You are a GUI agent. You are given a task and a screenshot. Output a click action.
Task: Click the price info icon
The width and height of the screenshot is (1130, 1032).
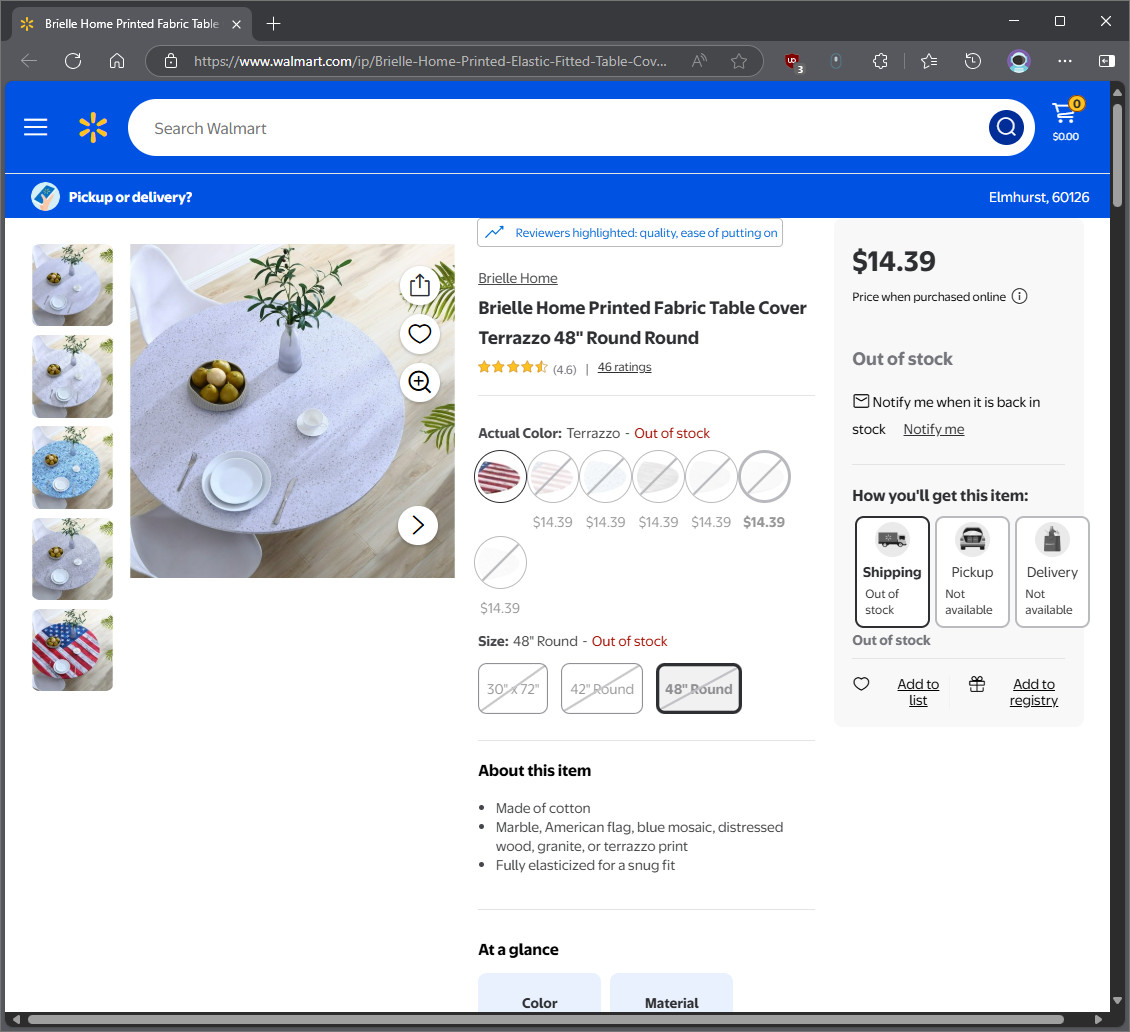(1019, 296)
